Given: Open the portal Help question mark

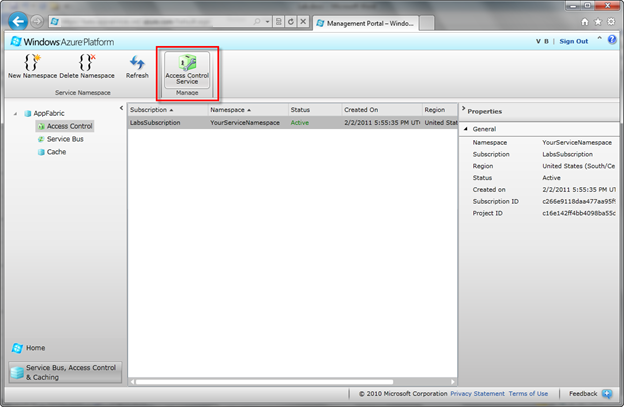Looking at the screenshot, I should 612,39.
